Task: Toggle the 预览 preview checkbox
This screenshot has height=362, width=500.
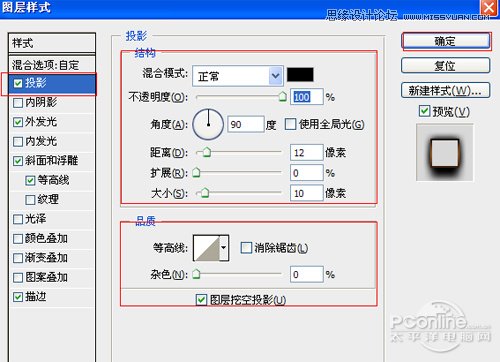Action: 424,111
